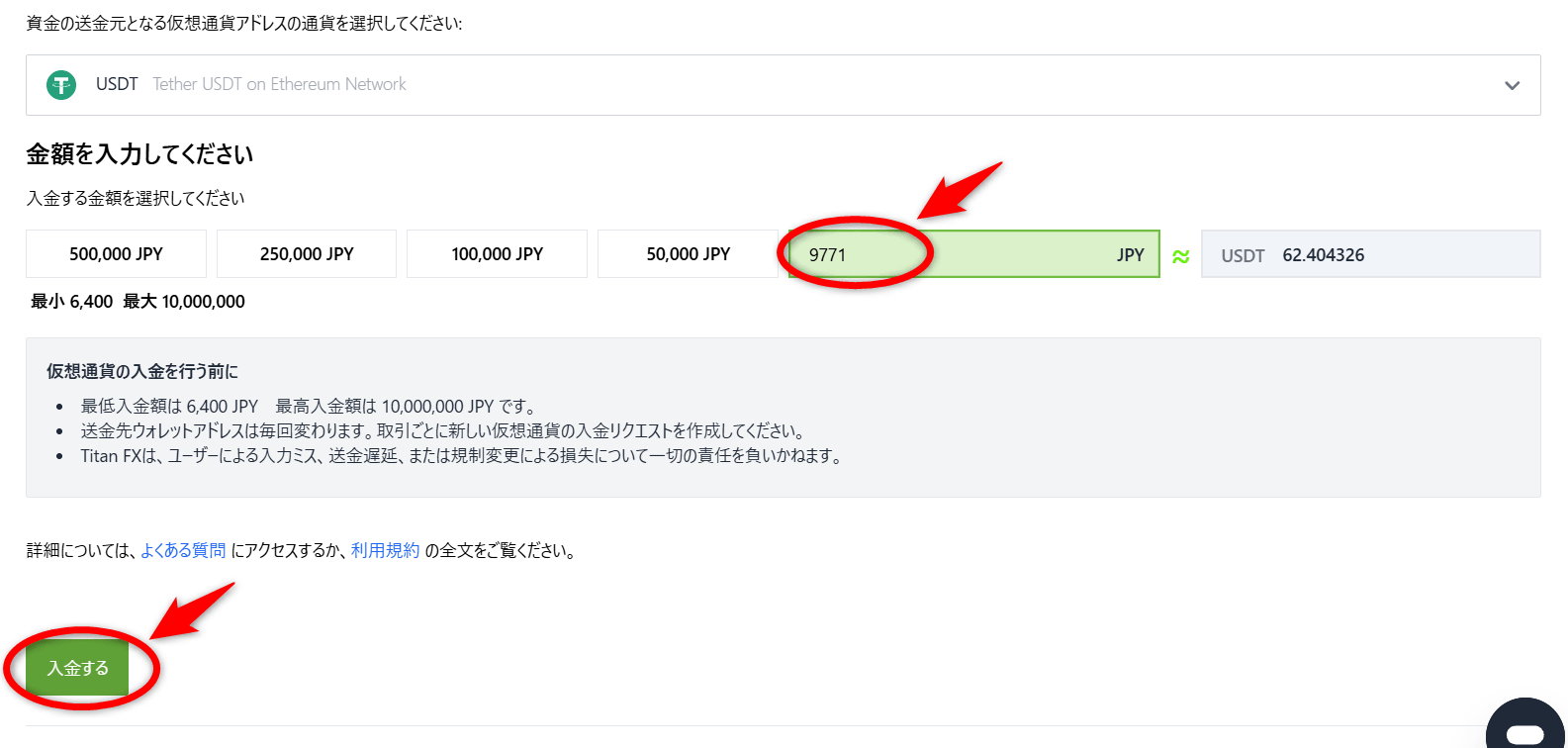Click the amount input field showing 9771
Viewport: 1568px width, 748px height.
pyautogui.click(x=950, y=255)
